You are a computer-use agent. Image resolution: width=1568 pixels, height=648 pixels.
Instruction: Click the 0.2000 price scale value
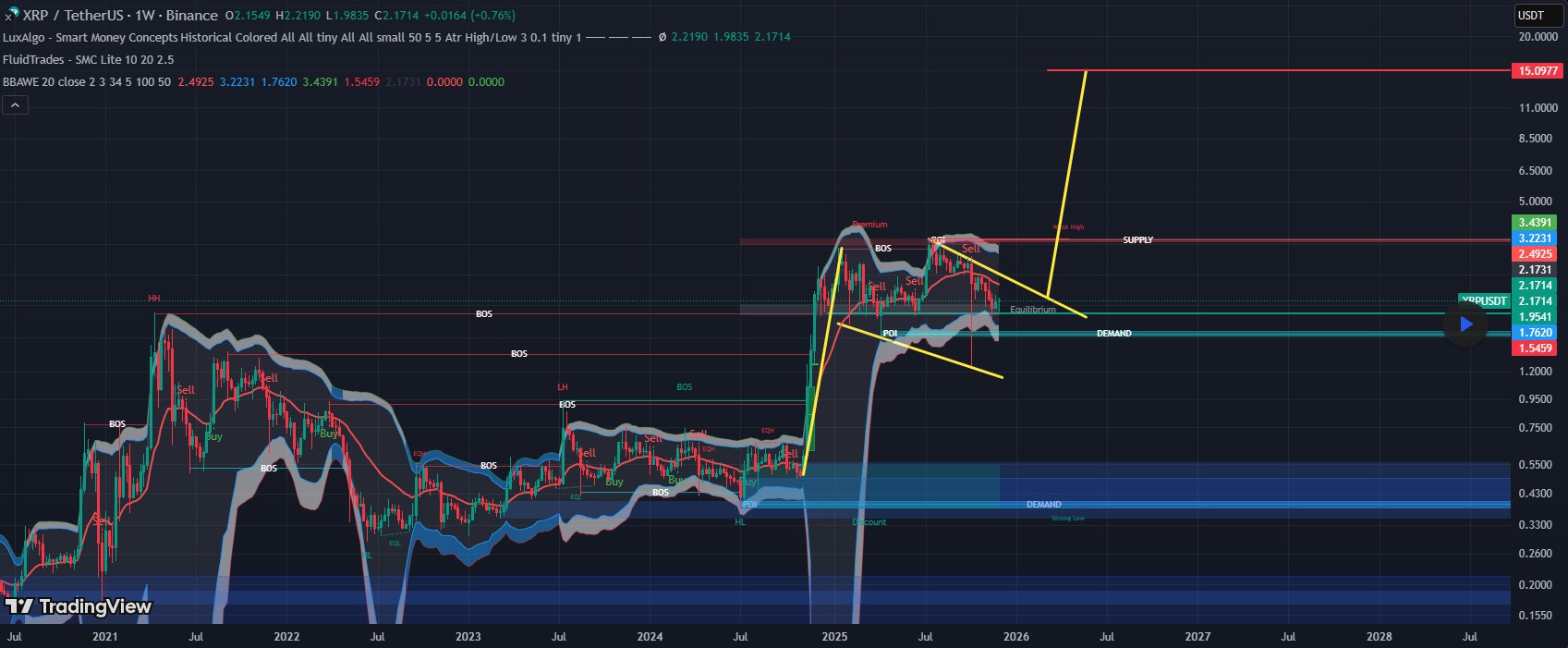coord(1536,585)
